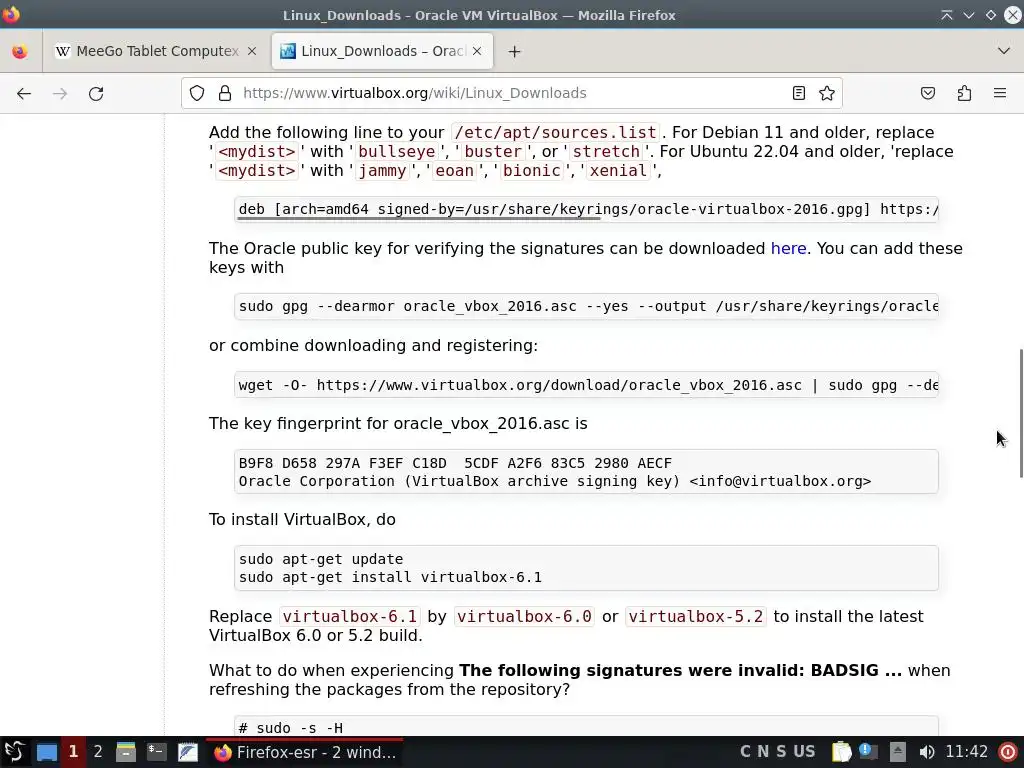Click the '/etc/apt/sources.list' inline code
This screenshot has height=768, width=1024.
point(555,133)
